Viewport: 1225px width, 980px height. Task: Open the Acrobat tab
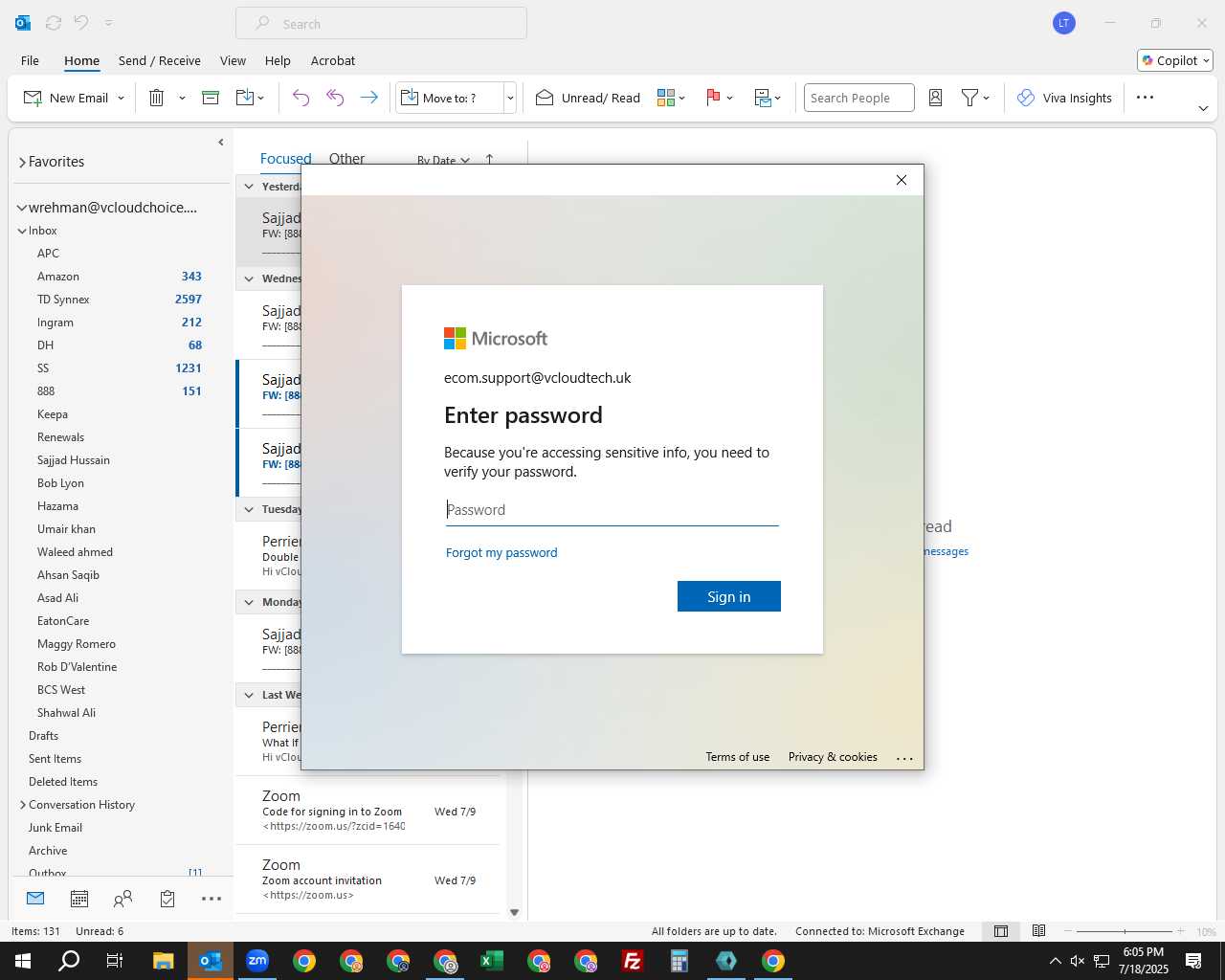[x=333, y=60]
